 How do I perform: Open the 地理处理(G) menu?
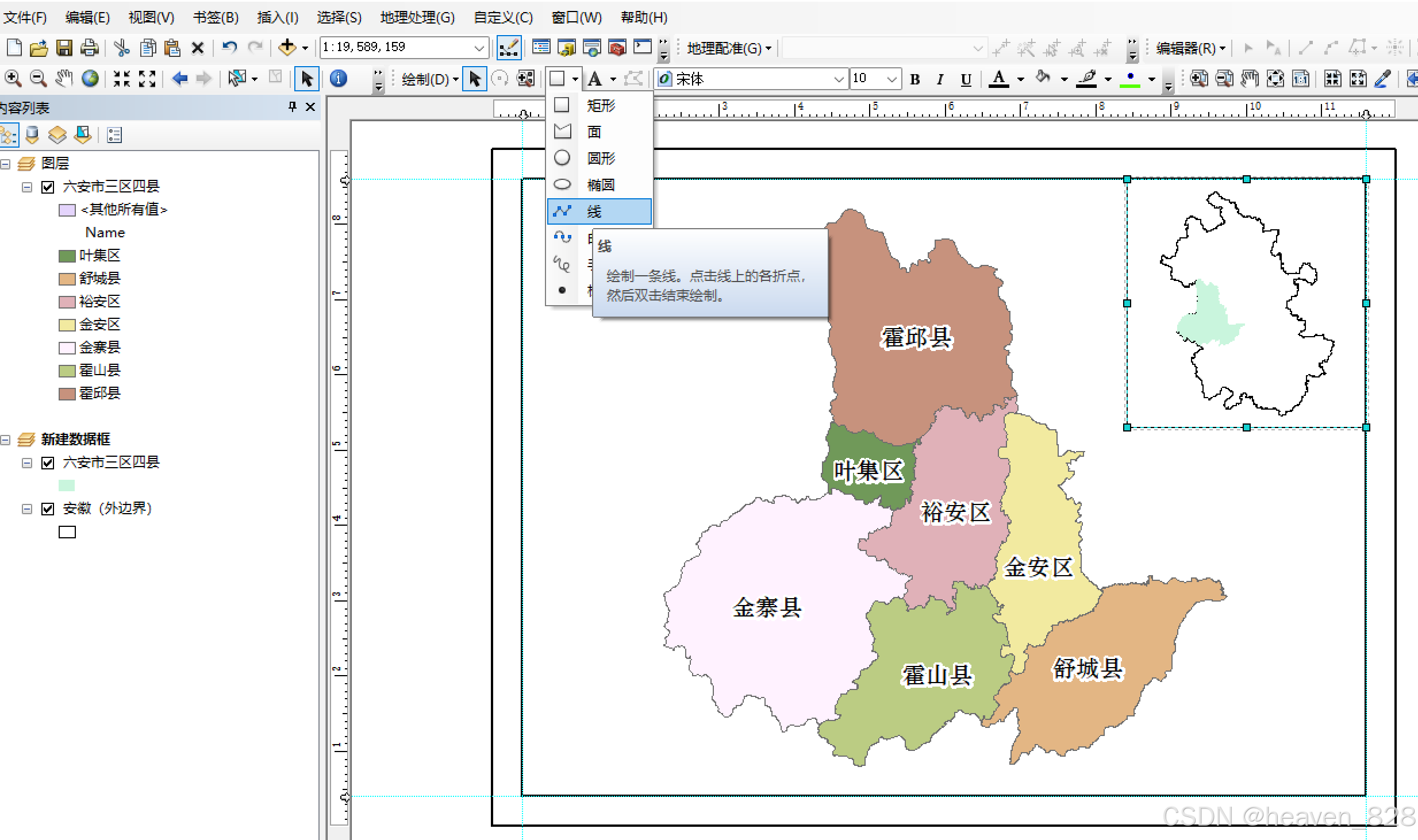coord(417,17)
